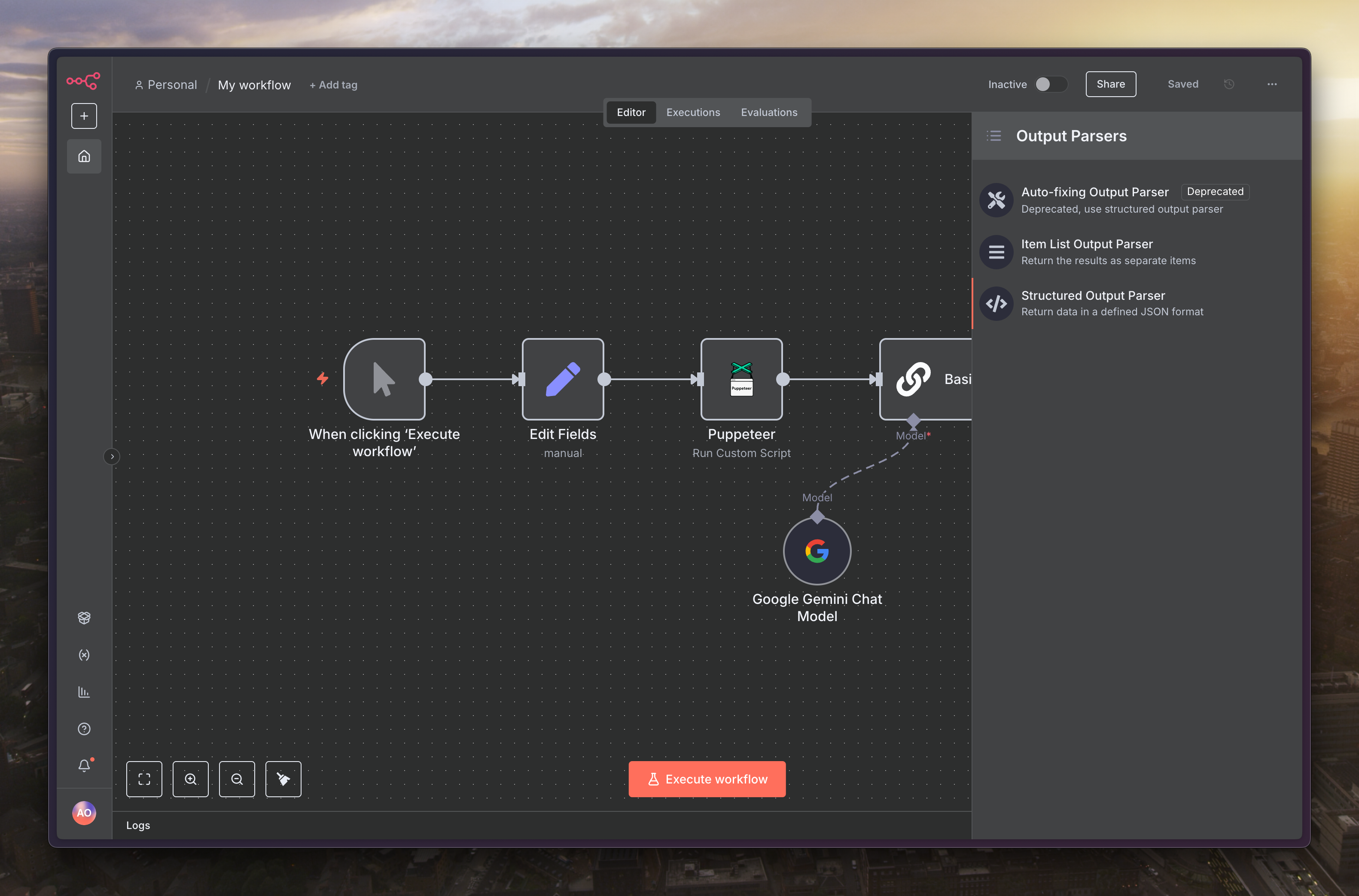Switch to the Evaluations tab
Image resolution: width=1359 pixels, height=896 pixels.
768,112
